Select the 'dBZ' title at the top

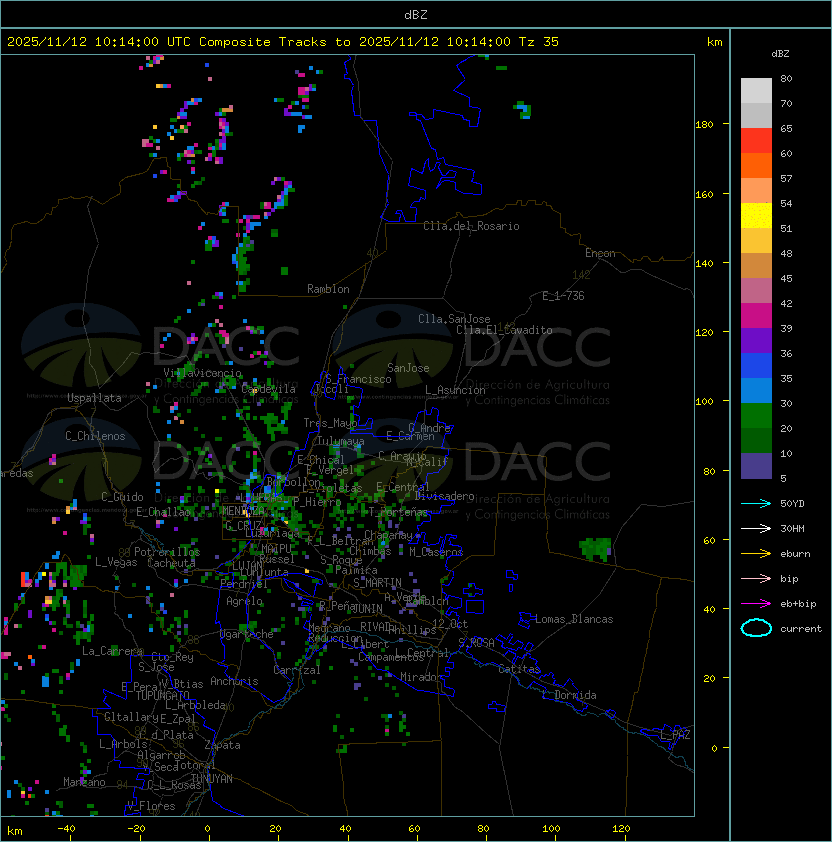point(416,14)
